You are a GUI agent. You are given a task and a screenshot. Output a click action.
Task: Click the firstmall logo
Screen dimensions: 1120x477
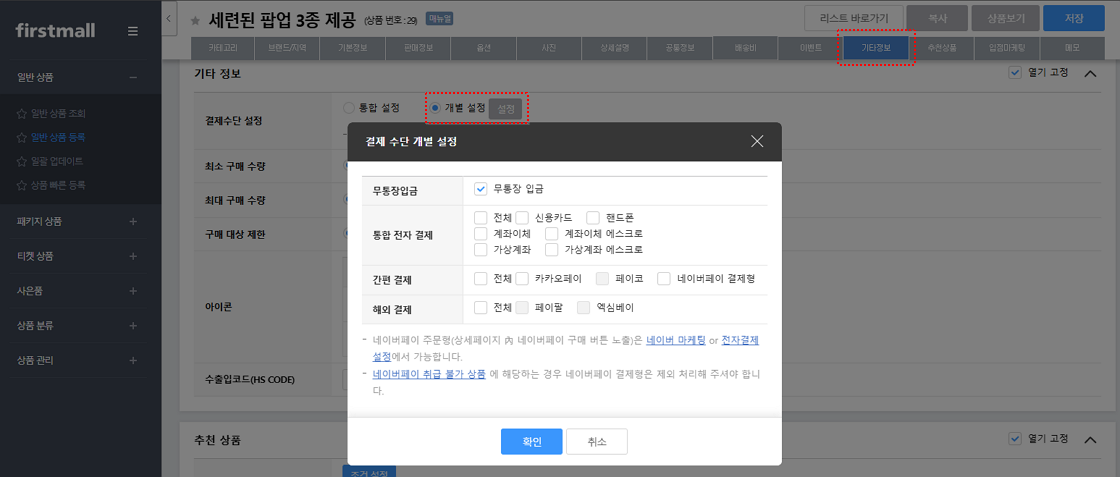coord(55,31)
